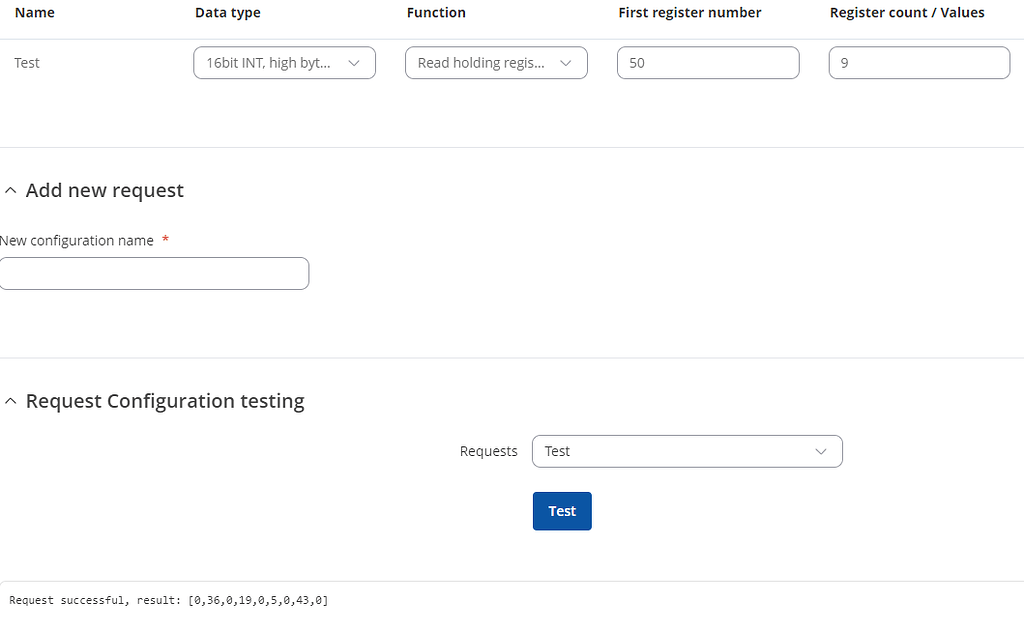Open the Requests dropdown set to Test
The image size is (1024, 630).
coord(687,451)
